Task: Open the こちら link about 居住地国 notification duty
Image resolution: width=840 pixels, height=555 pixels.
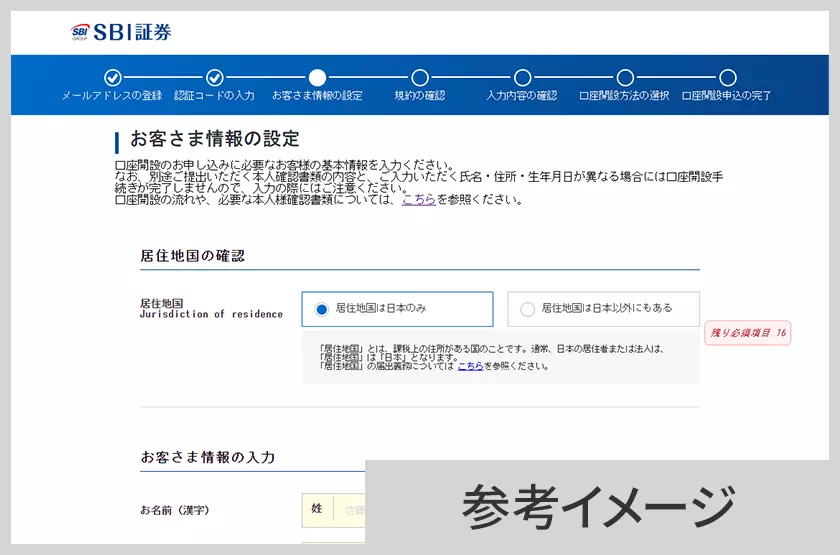Action: [470, 366]
